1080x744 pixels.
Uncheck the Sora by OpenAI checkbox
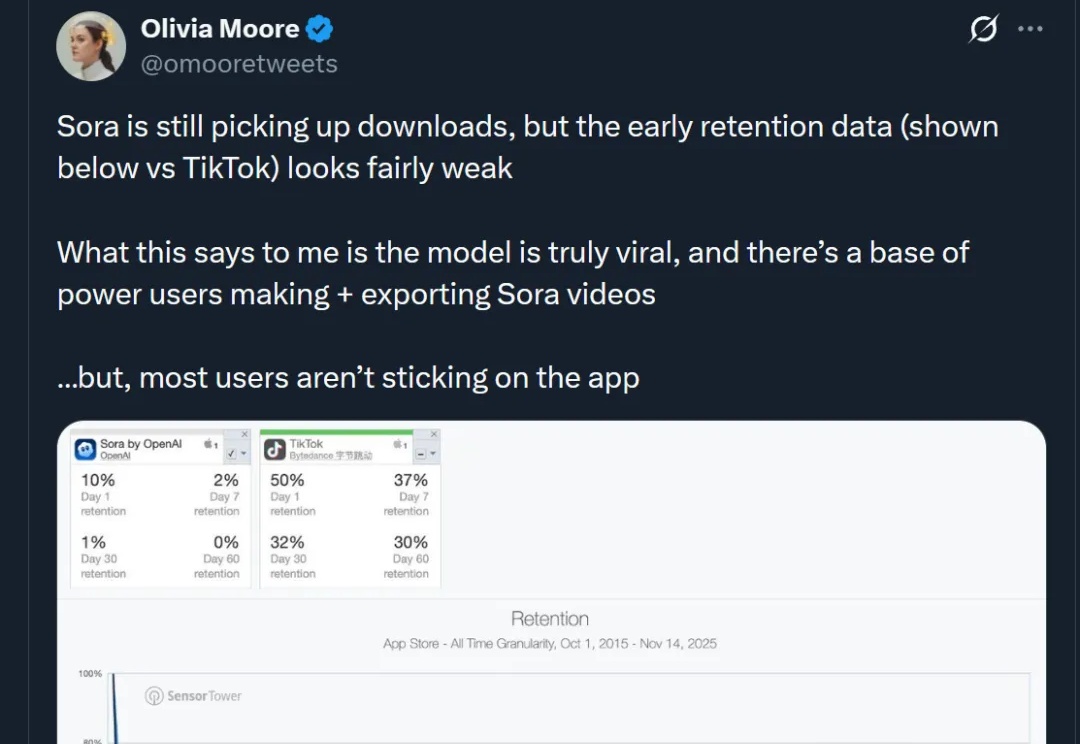point(234,454)
